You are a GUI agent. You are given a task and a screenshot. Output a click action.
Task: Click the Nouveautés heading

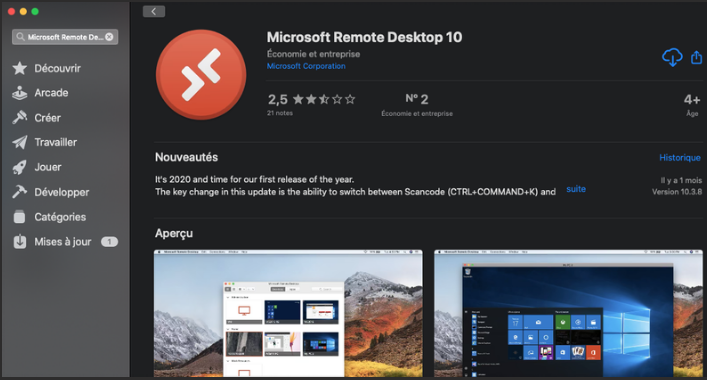tap(186, 157)
